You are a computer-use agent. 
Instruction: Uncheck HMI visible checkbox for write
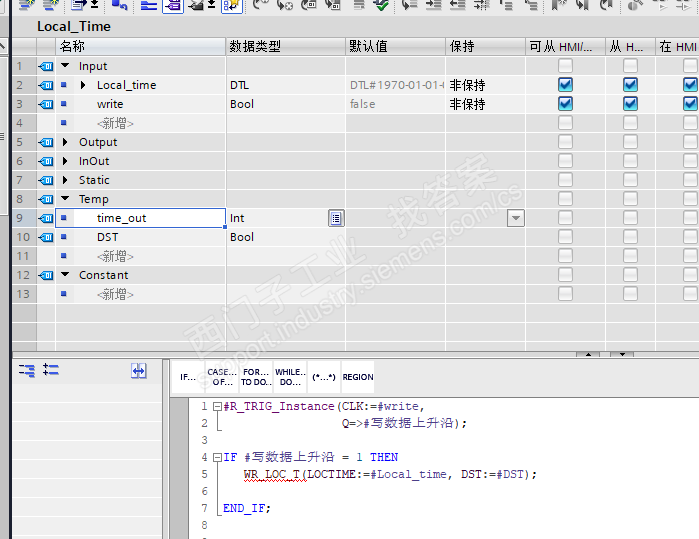tap(691, 104)
